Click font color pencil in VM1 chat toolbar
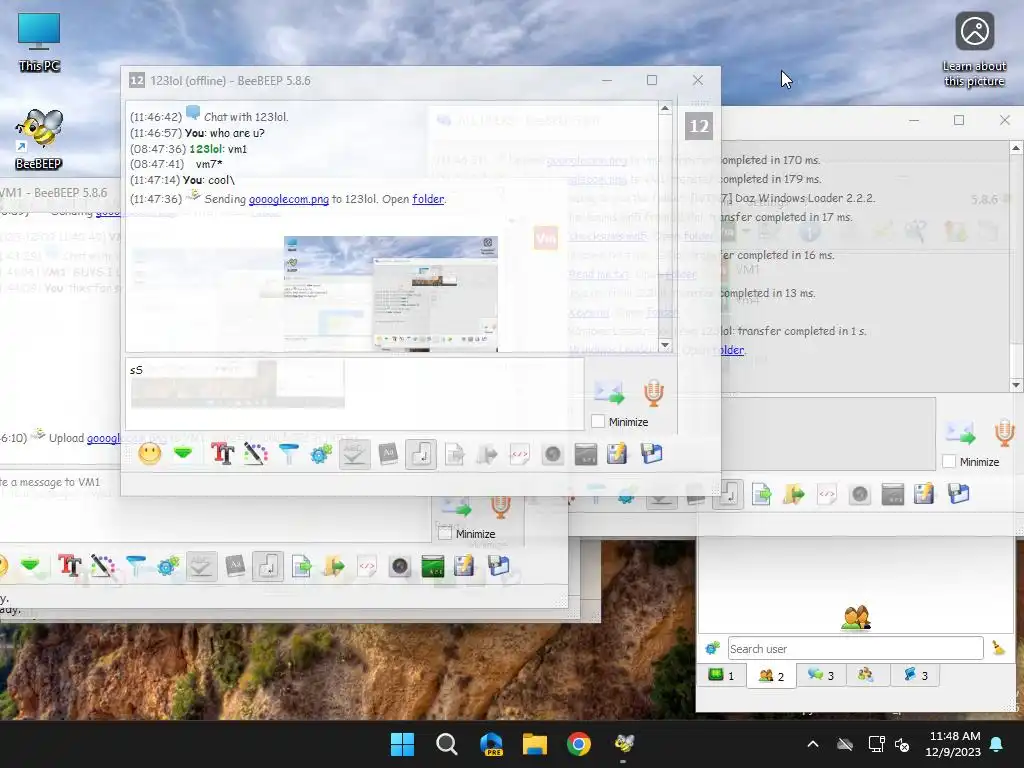This screenshot has width=1024, height=768. [103, 566]
